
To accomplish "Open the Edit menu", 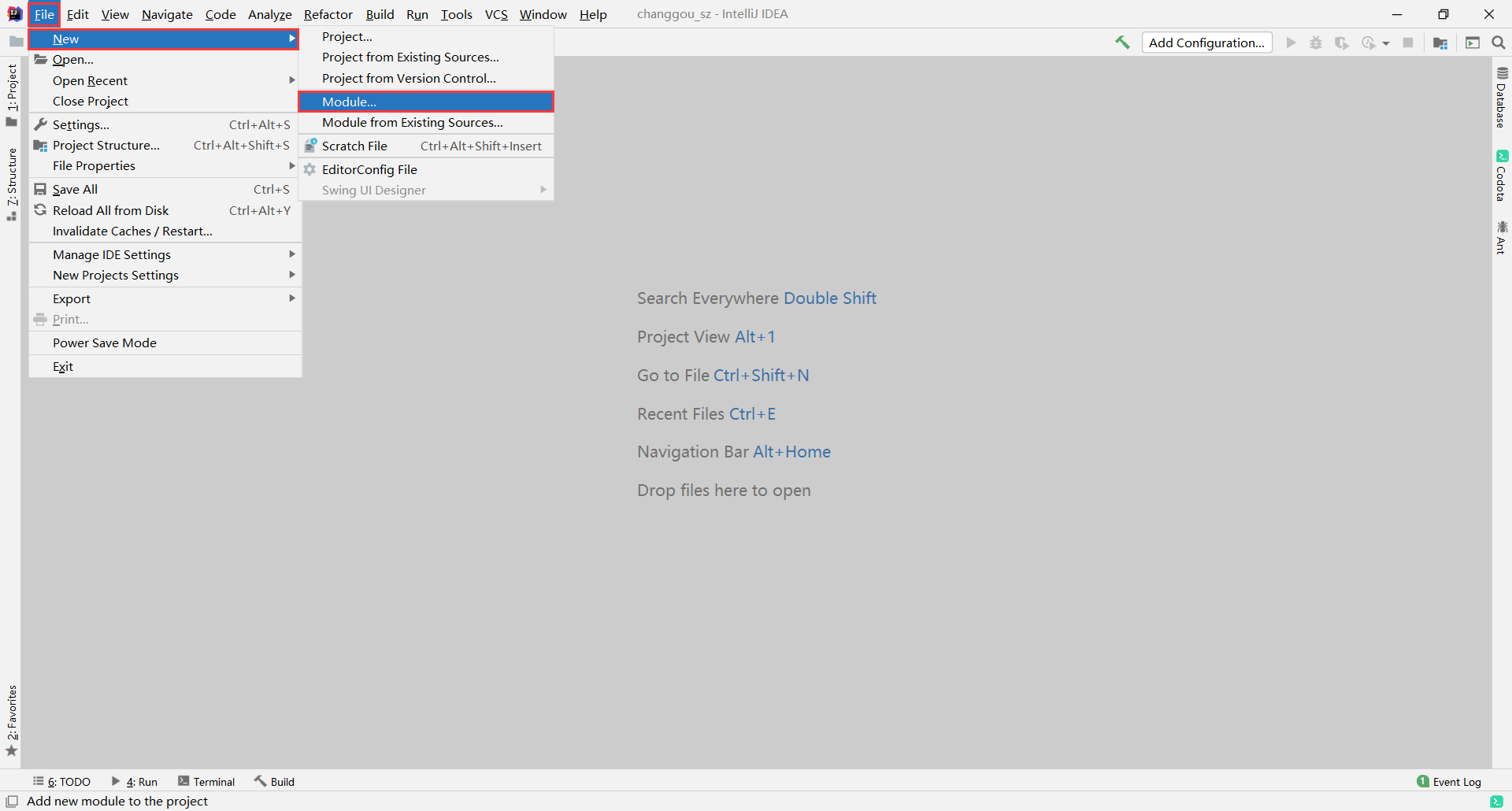I will coord(77,14).
